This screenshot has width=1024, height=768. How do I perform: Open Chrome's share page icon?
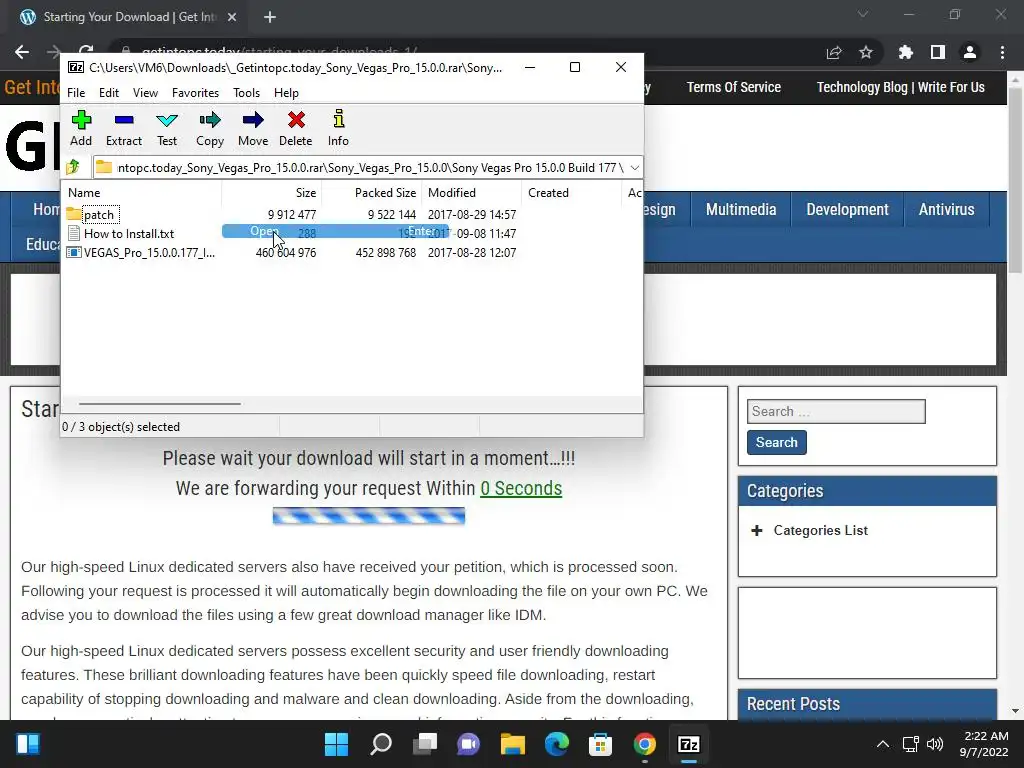point(834,52)
